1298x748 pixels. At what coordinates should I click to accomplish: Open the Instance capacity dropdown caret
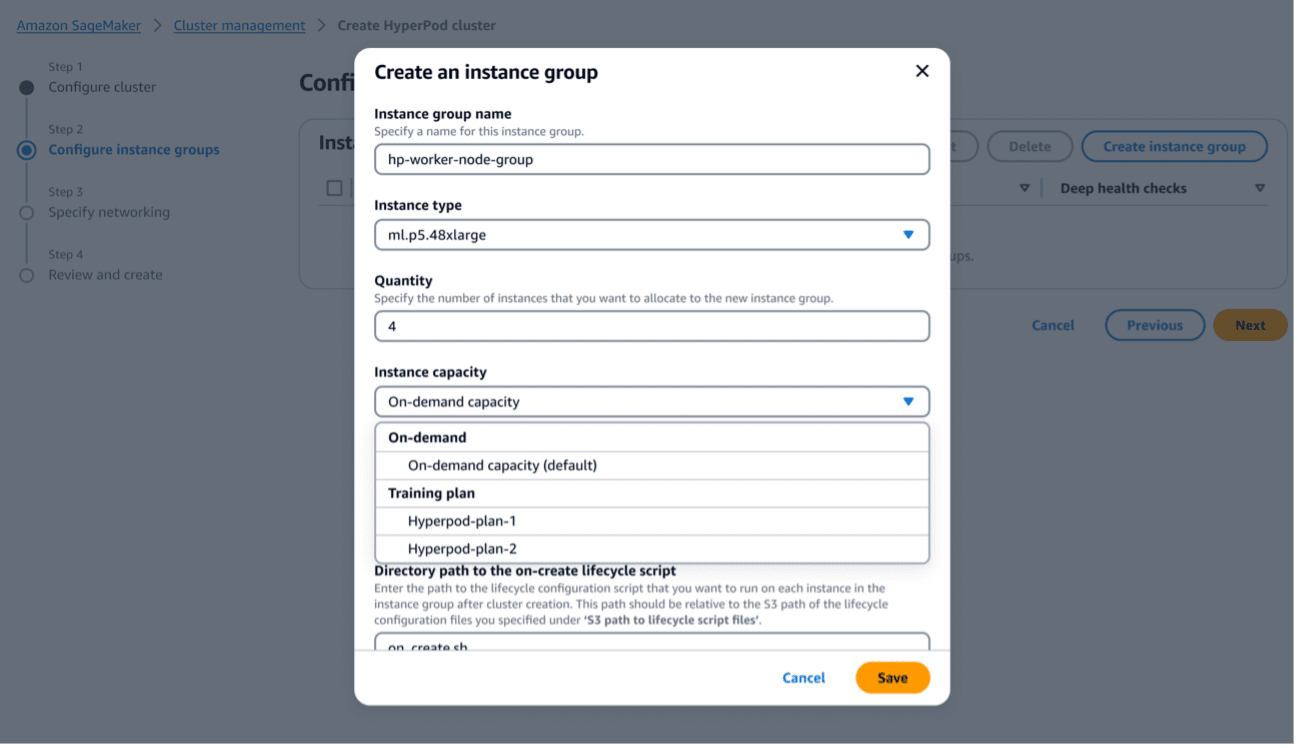[x=908, y=401]
